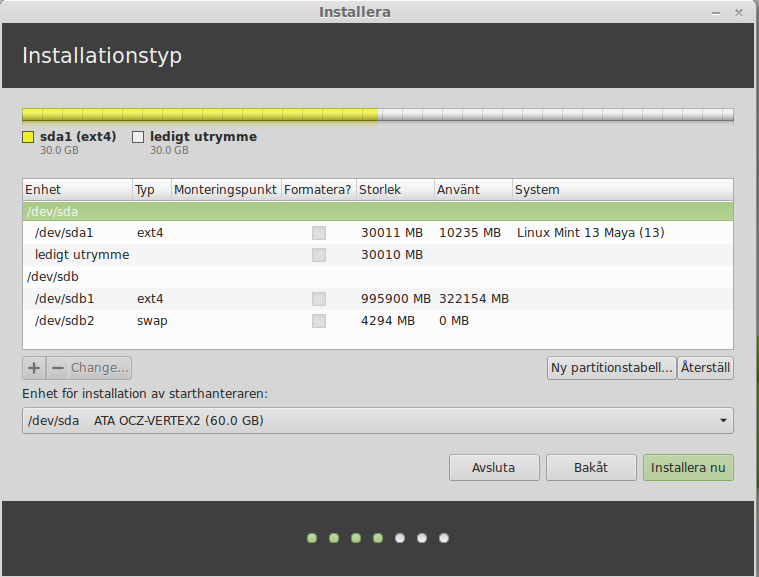The width and height of the screenshot is (759, 577).
Task: Select the ledigt utrymme row in table
Action: click(x=378, y=255)
